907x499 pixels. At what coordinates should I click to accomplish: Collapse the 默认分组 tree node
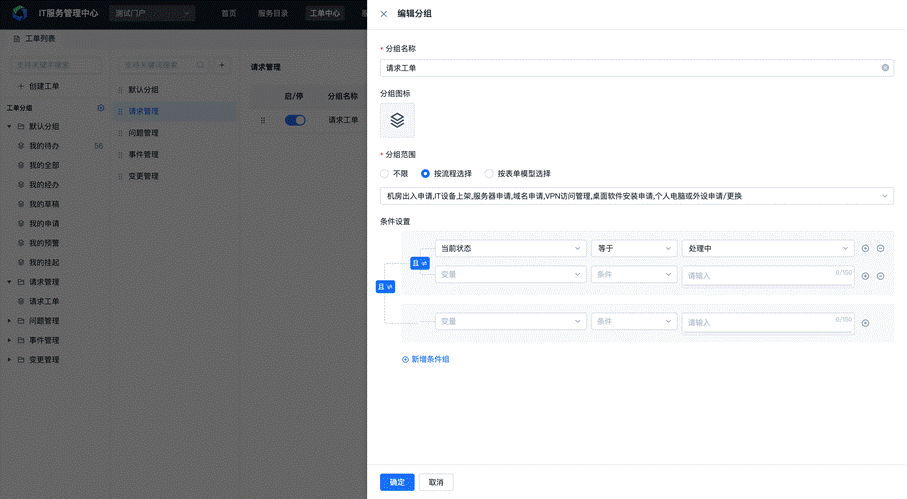pos(9,126)
